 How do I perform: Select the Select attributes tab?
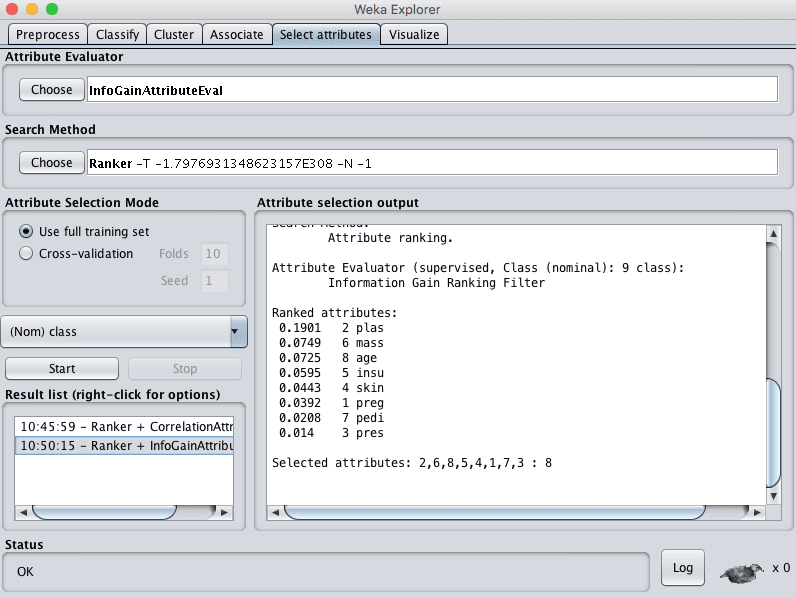click(326, 35)
